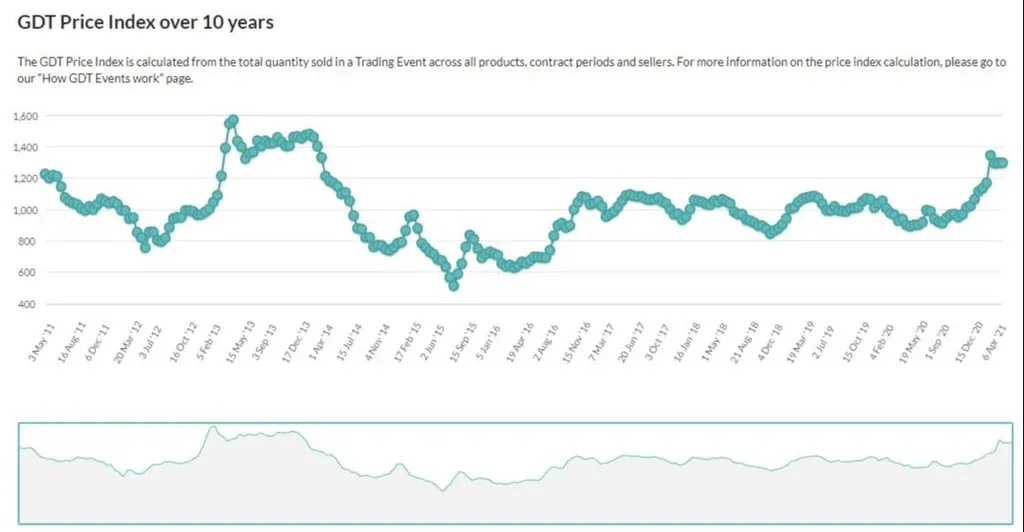1024x532 pixels.
Task: Click the lowest dip in the navigator mini chart
Action: 441,490
